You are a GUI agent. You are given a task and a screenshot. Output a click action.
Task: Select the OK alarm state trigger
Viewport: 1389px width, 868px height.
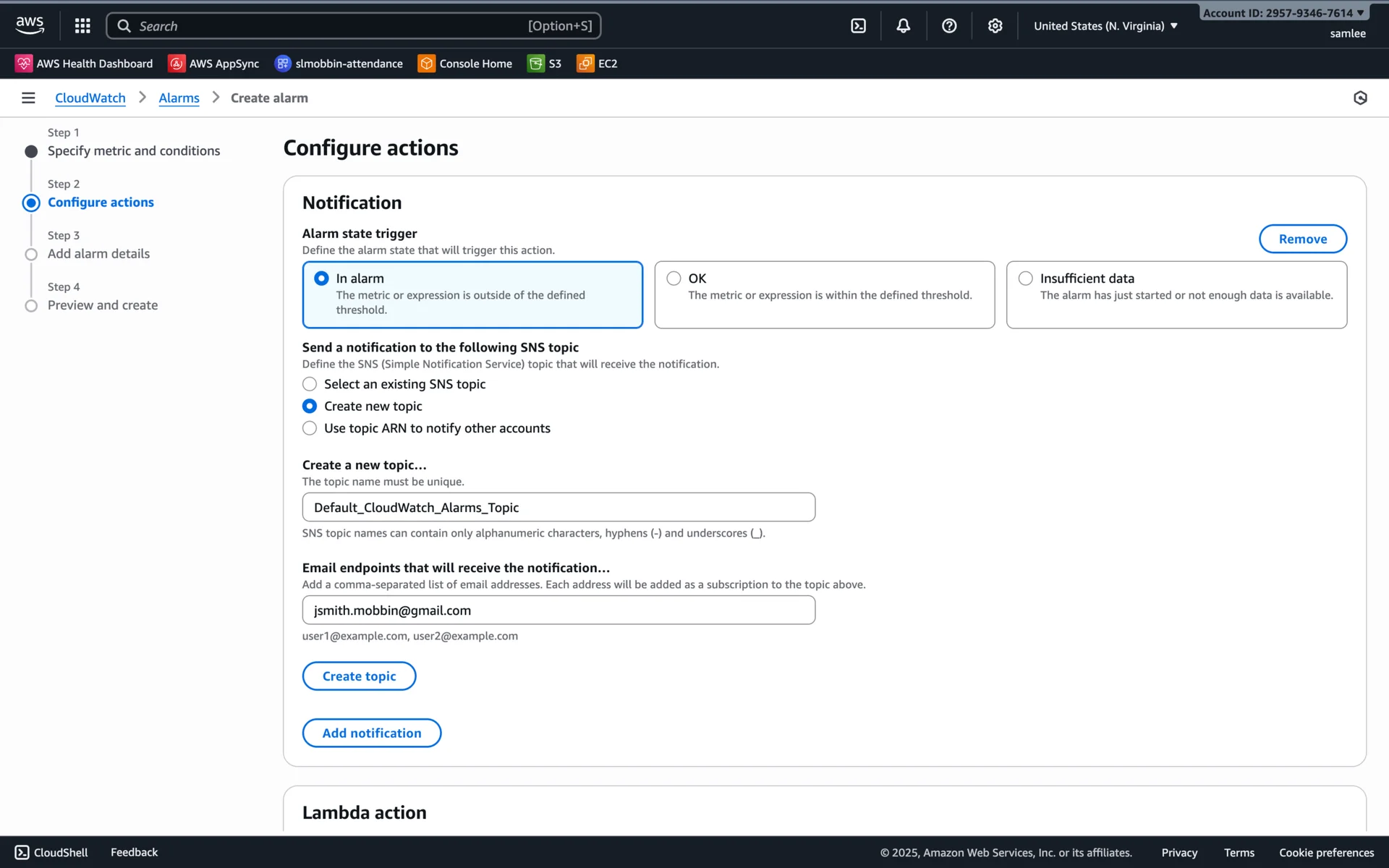[x=674, y=278]
